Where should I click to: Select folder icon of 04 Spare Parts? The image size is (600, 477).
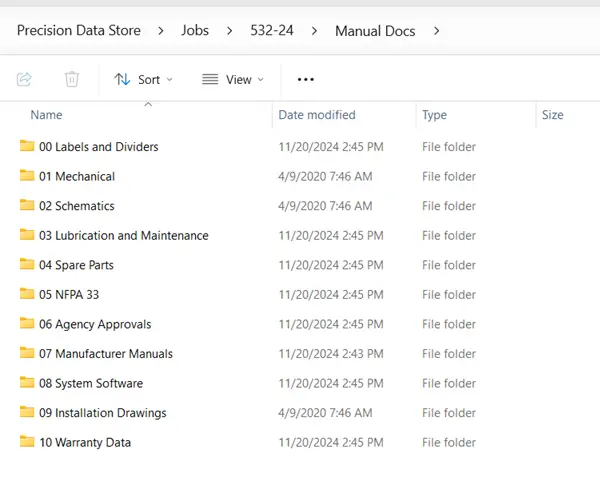tap(27, 264)
